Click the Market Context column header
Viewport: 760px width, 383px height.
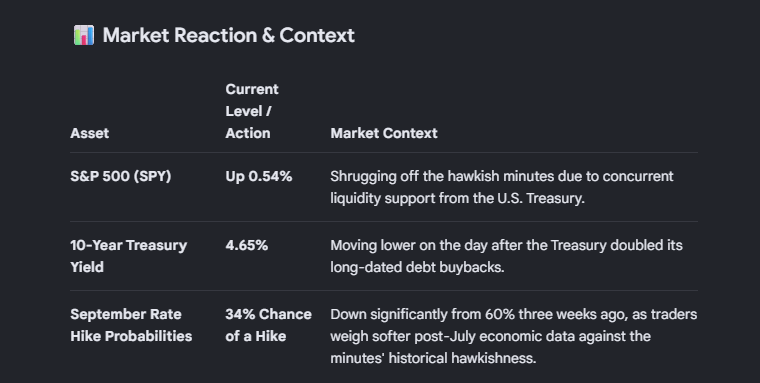(384, 133)
